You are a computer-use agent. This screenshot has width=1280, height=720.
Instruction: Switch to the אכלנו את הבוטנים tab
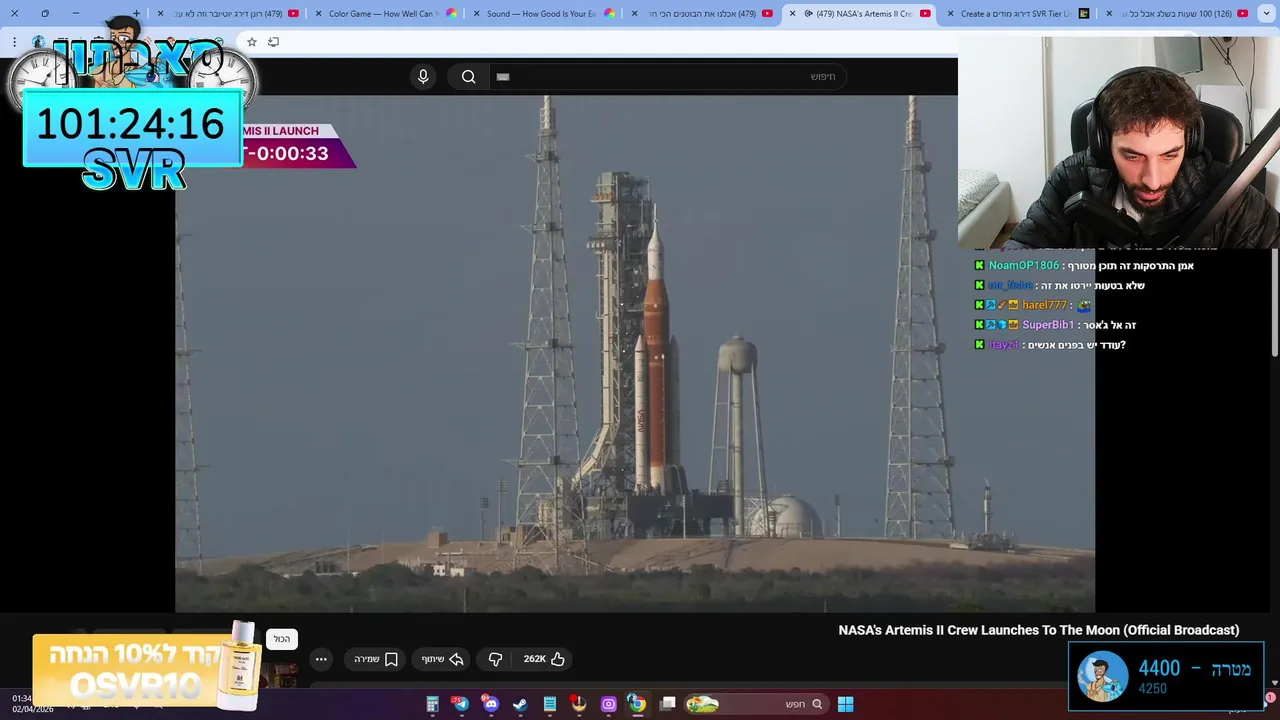(x=702, y=13)
